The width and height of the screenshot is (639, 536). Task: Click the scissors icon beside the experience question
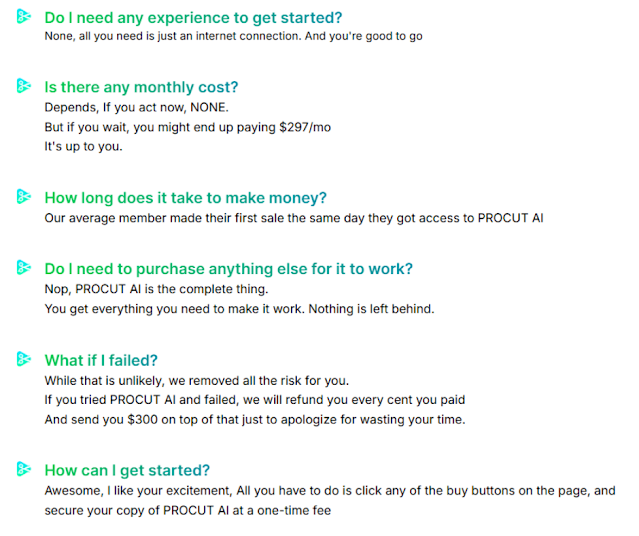(x=24, y=17)
